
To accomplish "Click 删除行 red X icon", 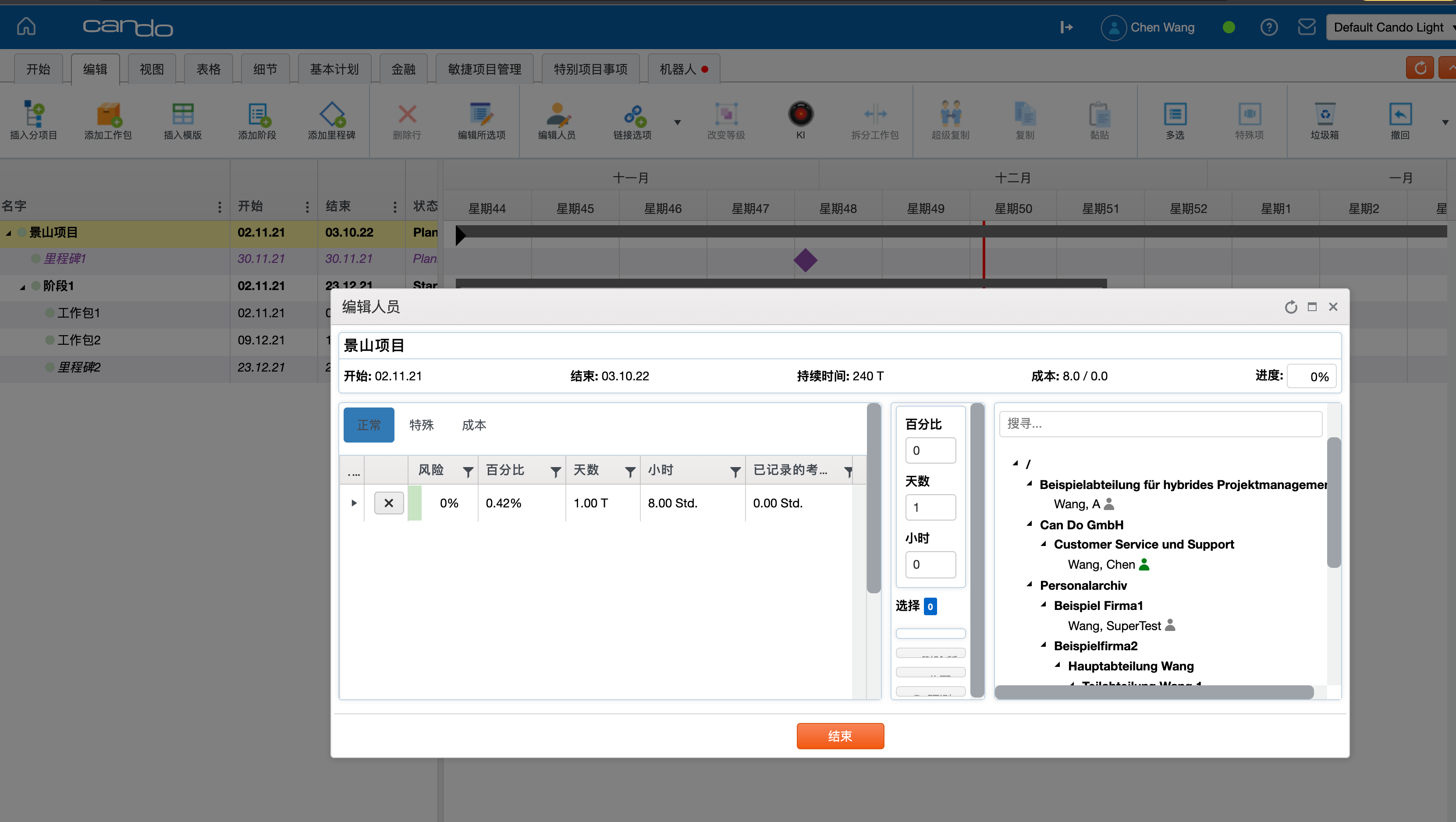I will click(x=407, y=115).
